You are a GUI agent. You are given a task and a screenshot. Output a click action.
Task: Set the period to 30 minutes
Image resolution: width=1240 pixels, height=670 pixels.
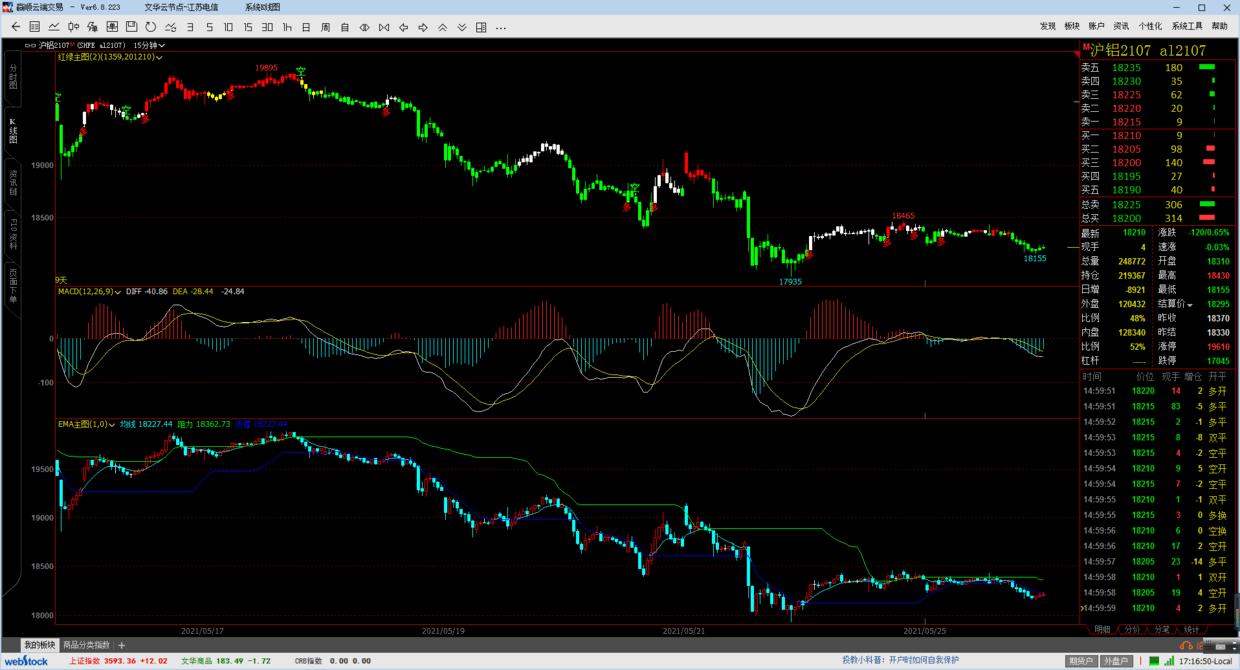(x=267, y=27)
